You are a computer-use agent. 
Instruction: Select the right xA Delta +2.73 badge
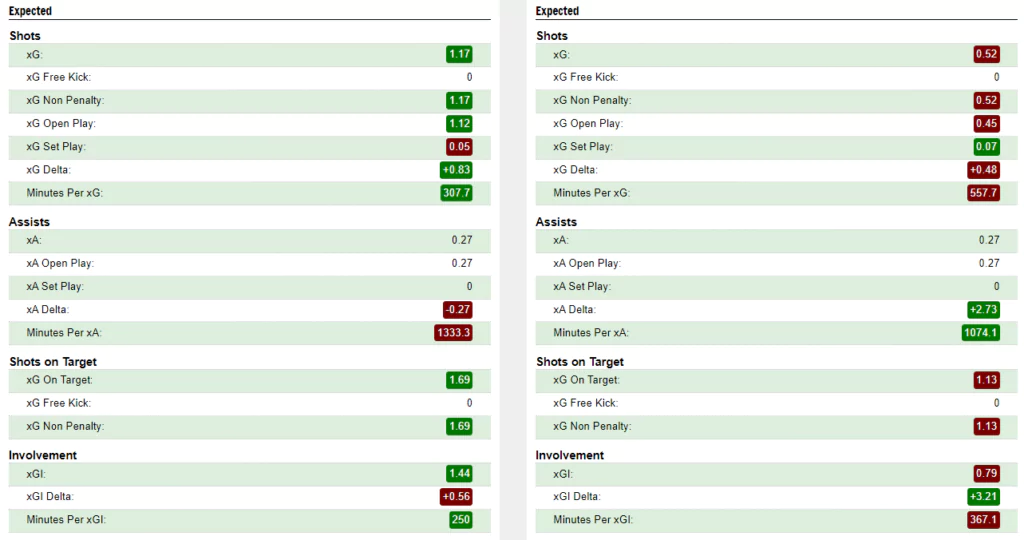coord(983,310)
